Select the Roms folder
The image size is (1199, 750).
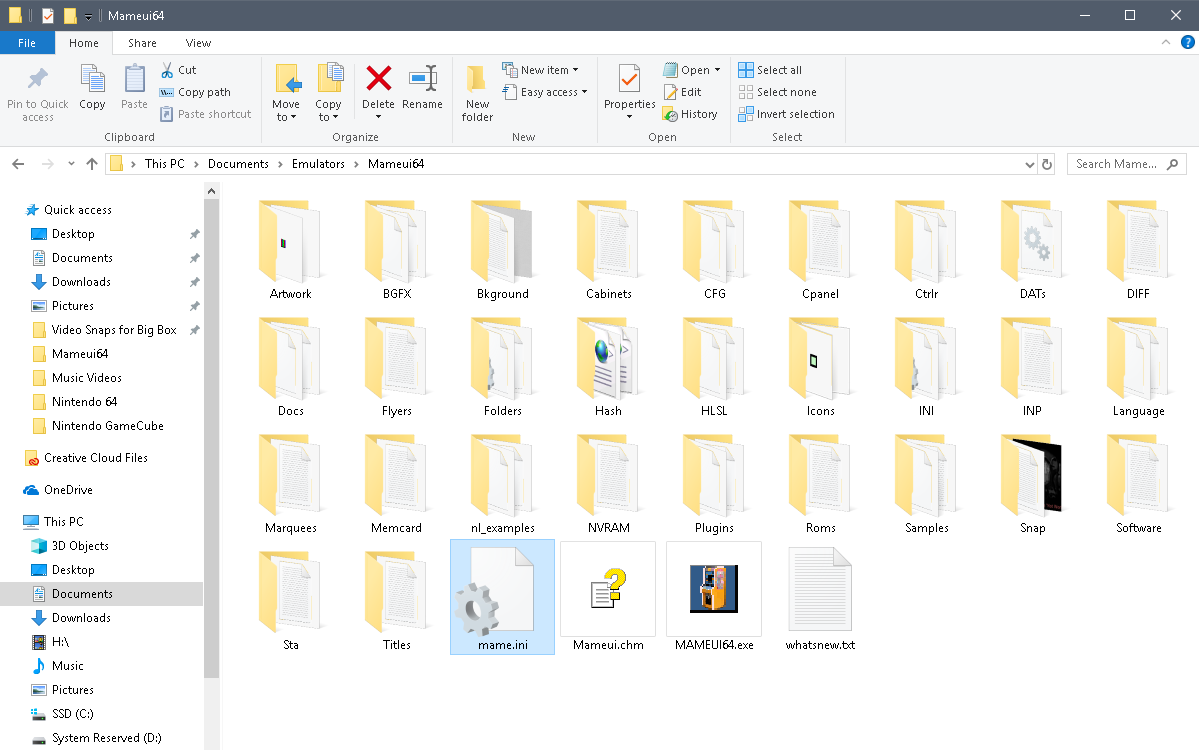(820, 484)
